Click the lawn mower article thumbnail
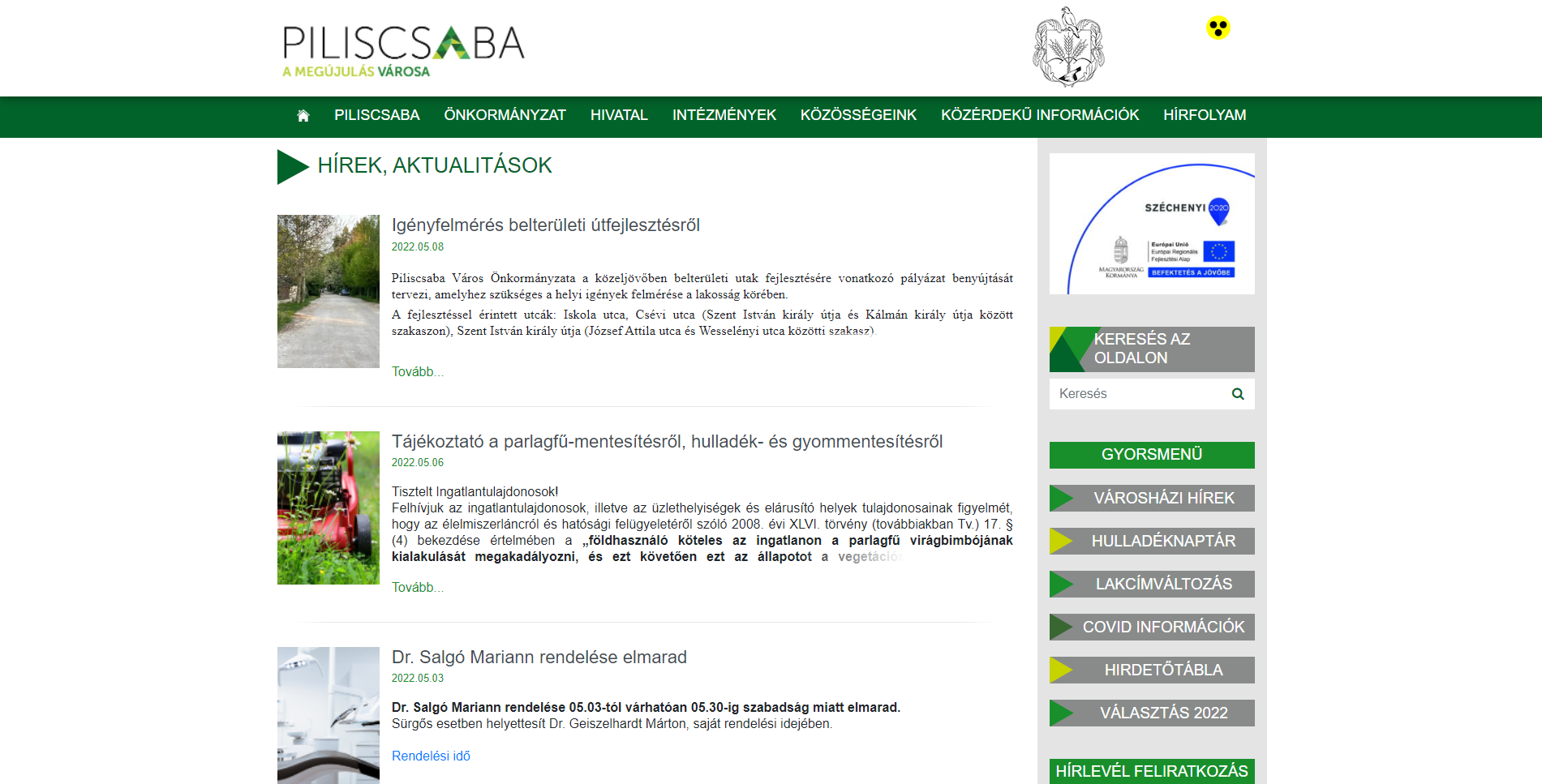1542x784 pixels. pyautogui.click(x=329, y=508)
